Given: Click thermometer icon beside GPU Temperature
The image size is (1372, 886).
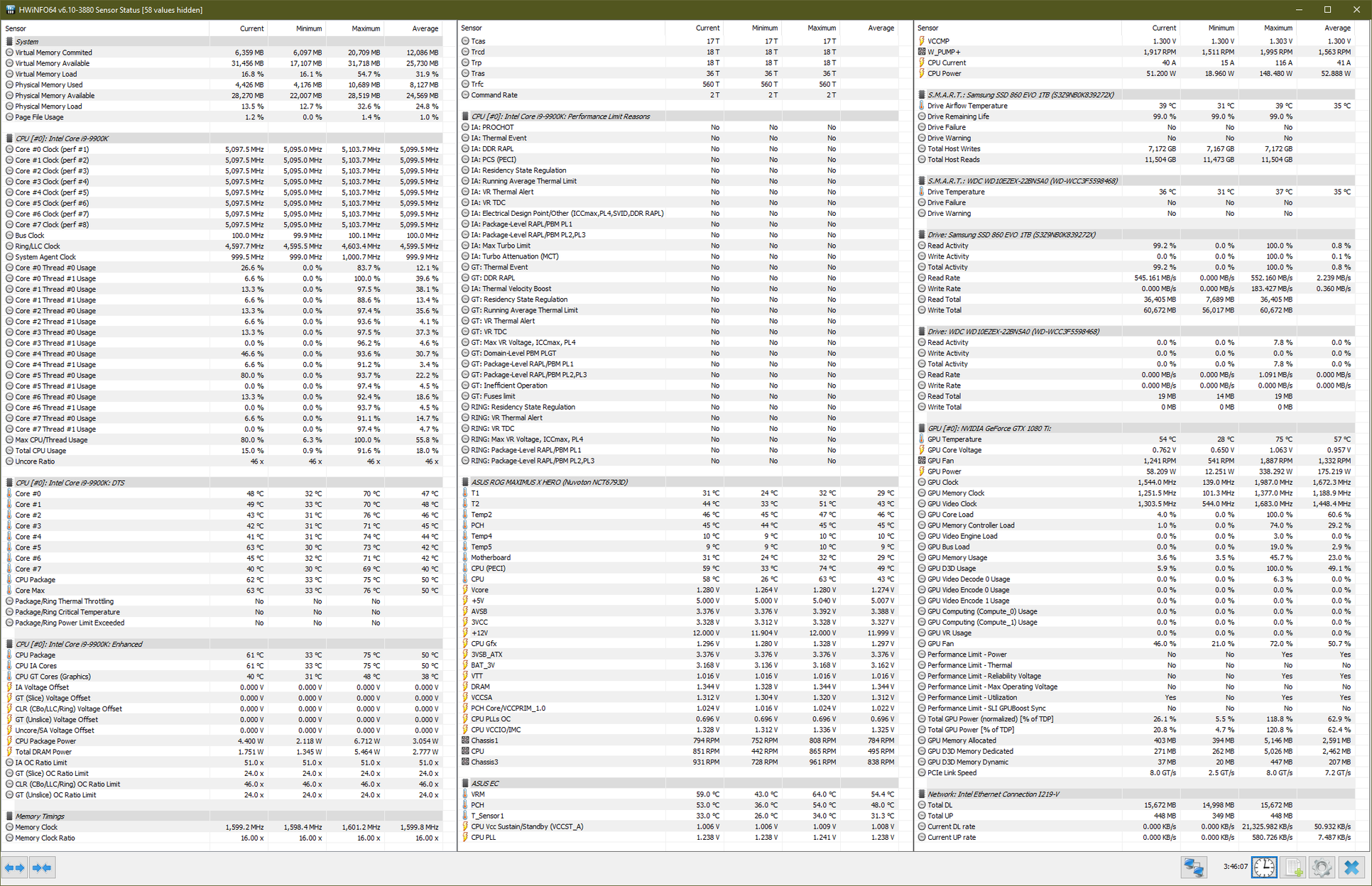Looking at the screenshot, I should point(922,439).
